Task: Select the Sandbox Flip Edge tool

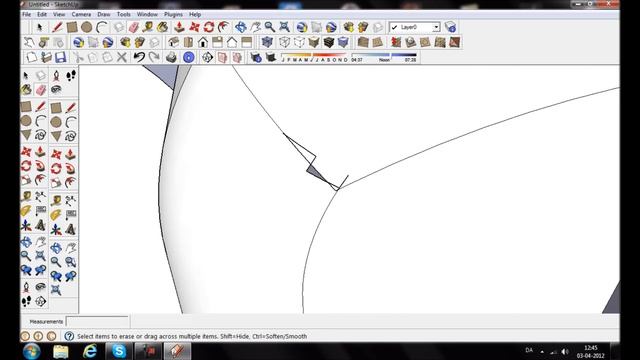Action: pyautogui.click(x=454, y=42)
